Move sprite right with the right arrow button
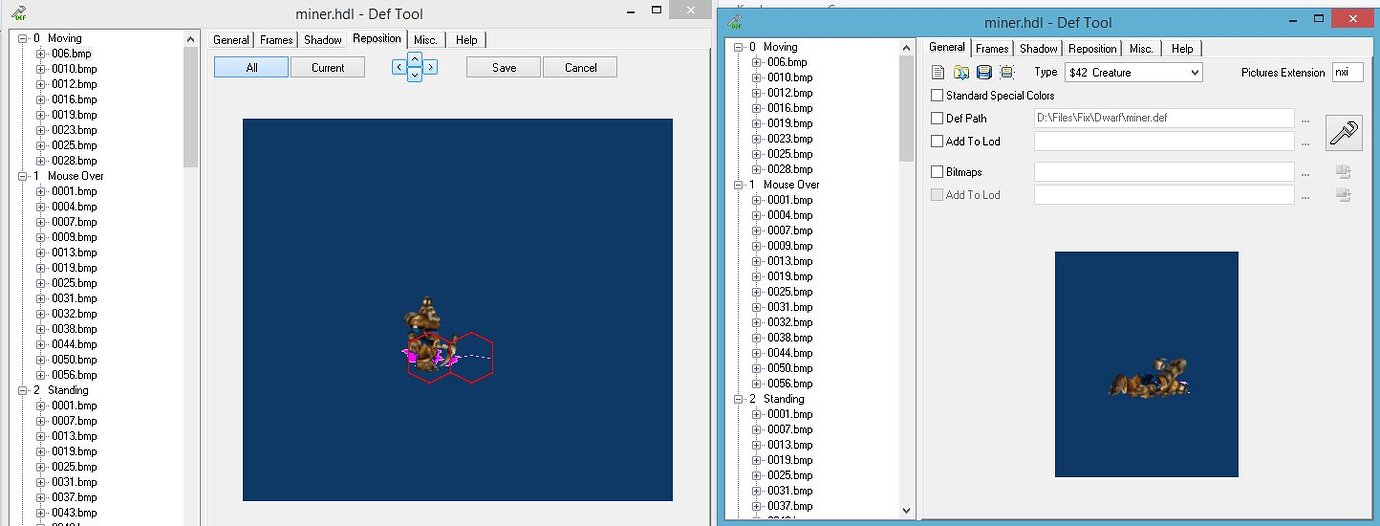The height and width of the screenshot is (526, 1380). (430, 67)
